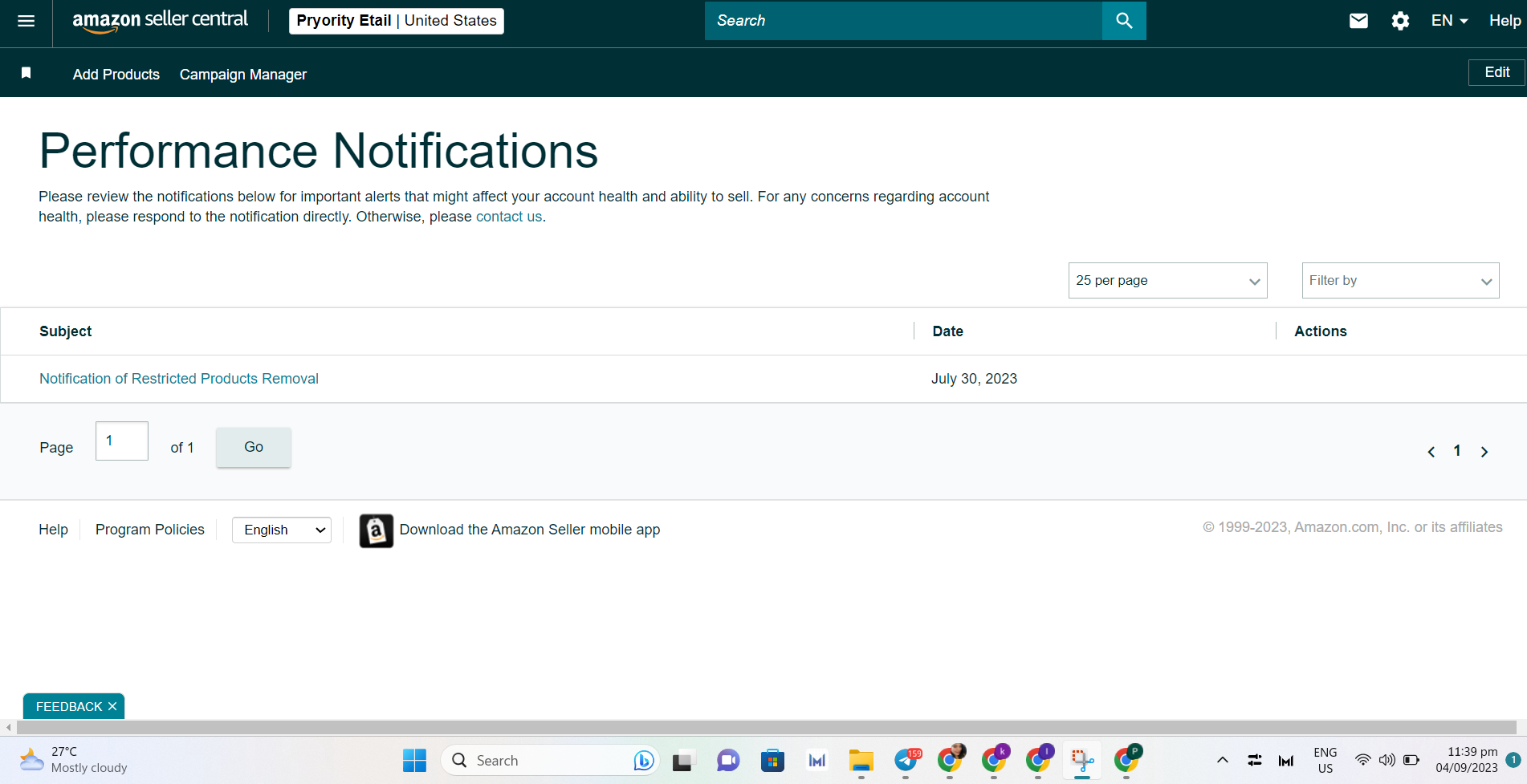Open Telegram from the taskbar
The width and height of the screenshot is (1527, 784).
click(x=907, y=760)
